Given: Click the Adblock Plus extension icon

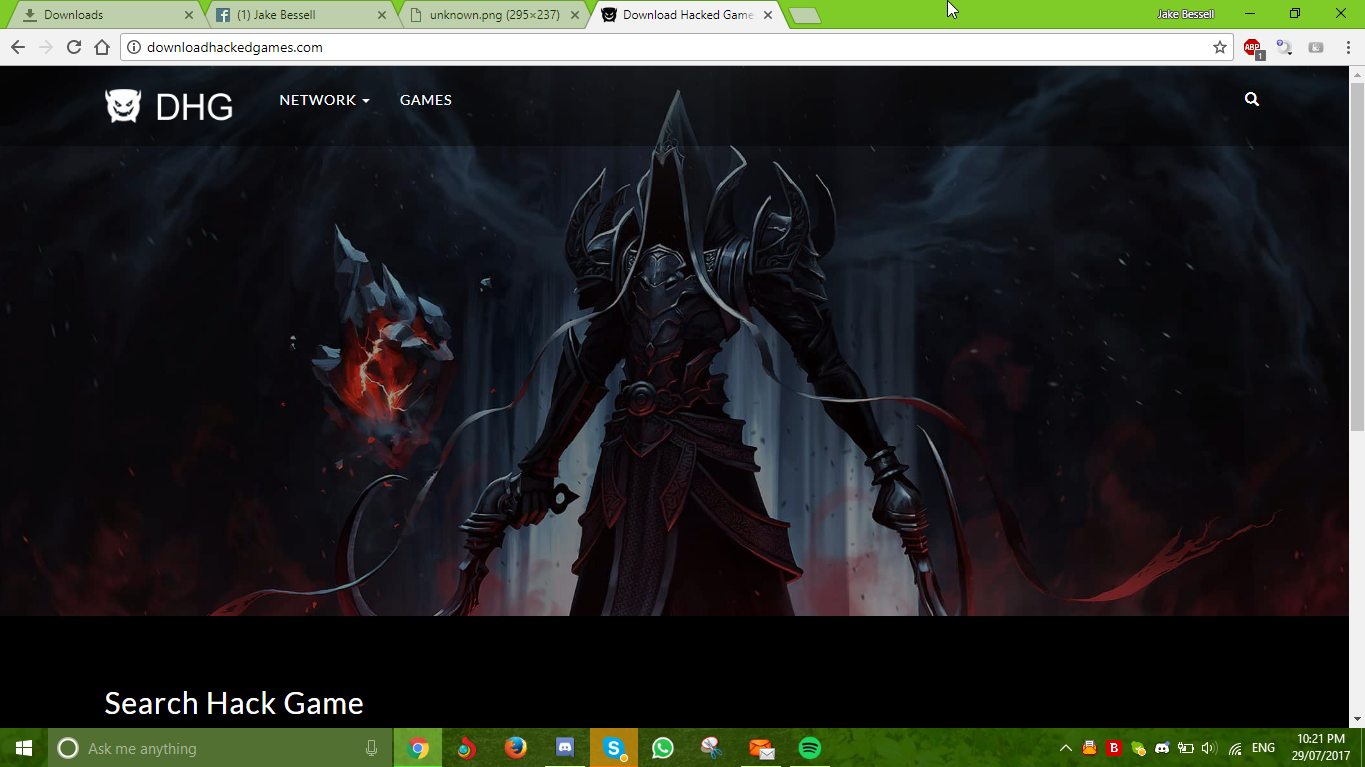Looking at the screenshot, I should coord(1252,47).
